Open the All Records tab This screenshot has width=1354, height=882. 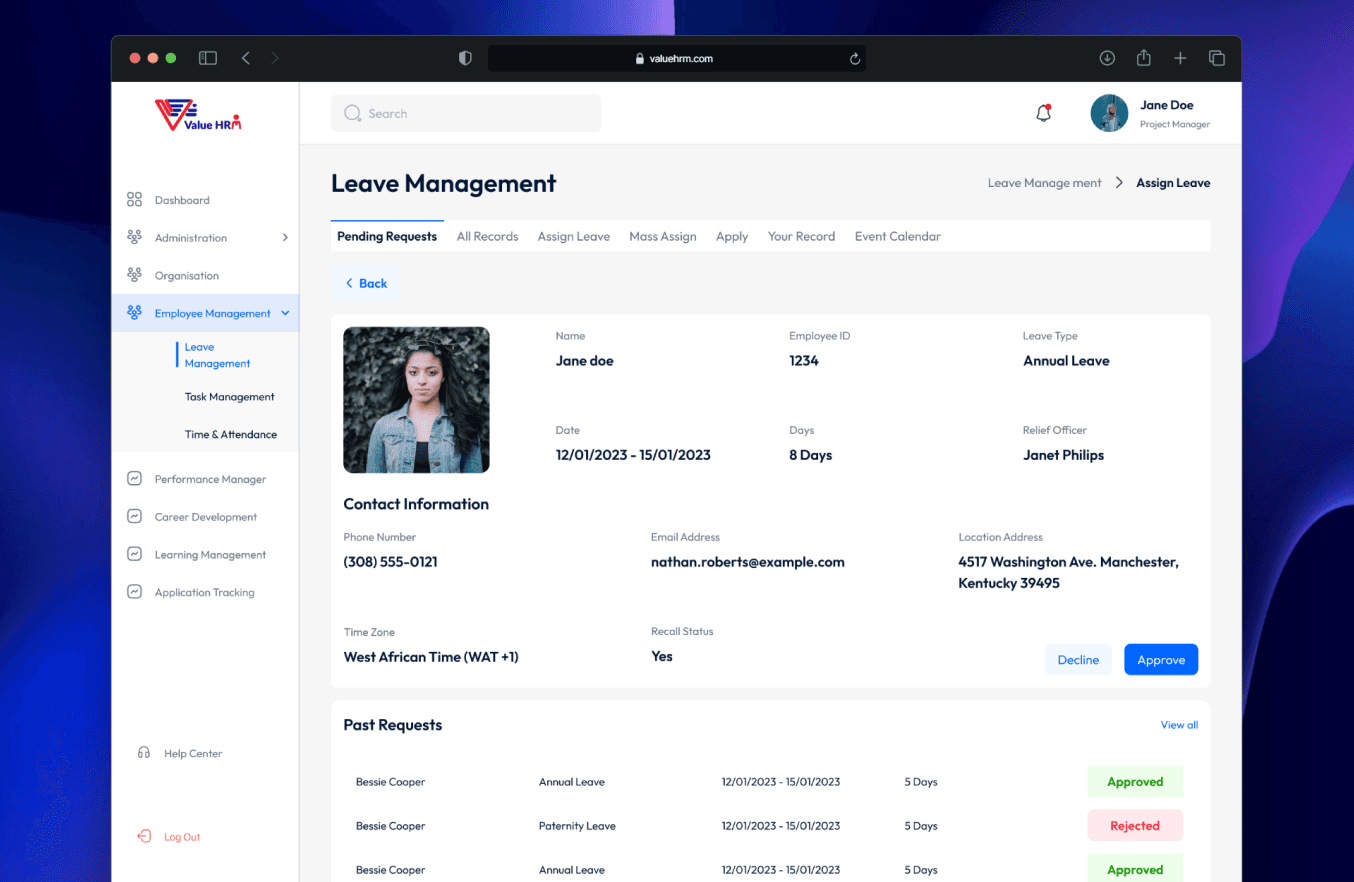tap(488, 236)
